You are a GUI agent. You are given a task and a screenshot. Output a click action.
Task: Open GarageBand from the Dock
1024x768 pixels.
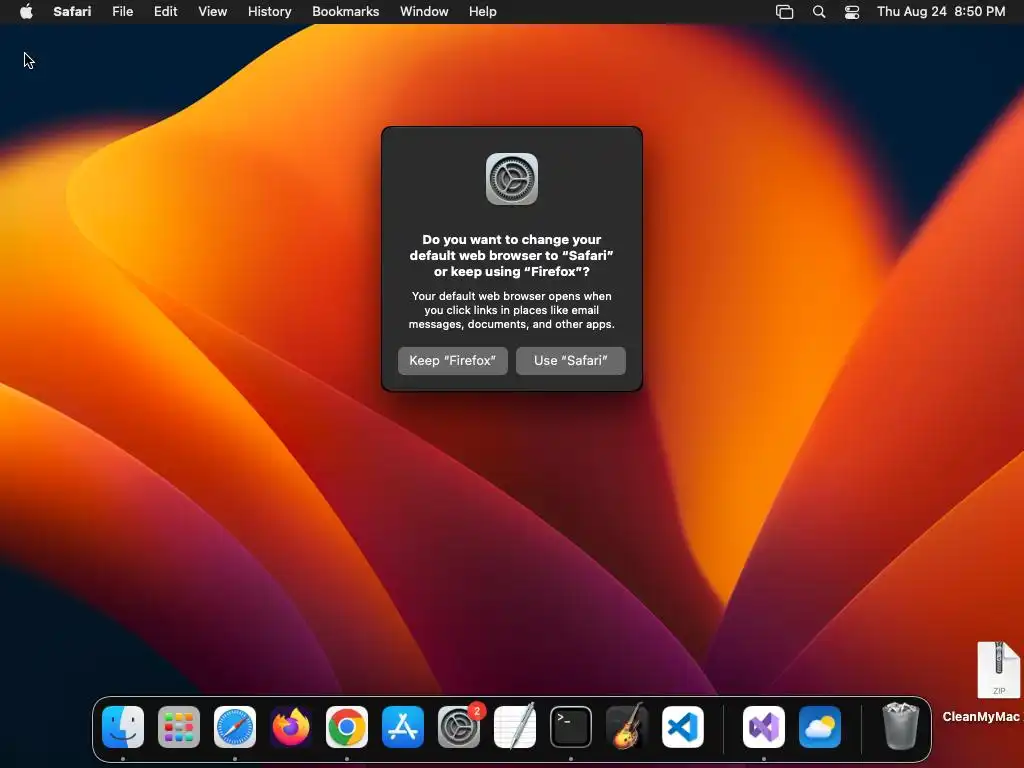[627, 727]
